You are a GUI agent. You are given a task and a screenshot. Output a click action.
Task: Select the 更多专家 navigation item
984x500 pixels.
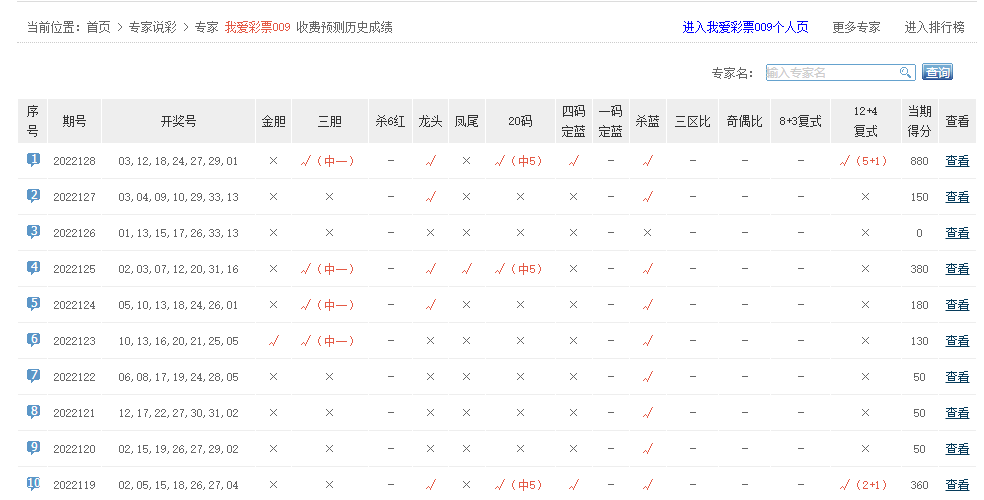[856, 27]
